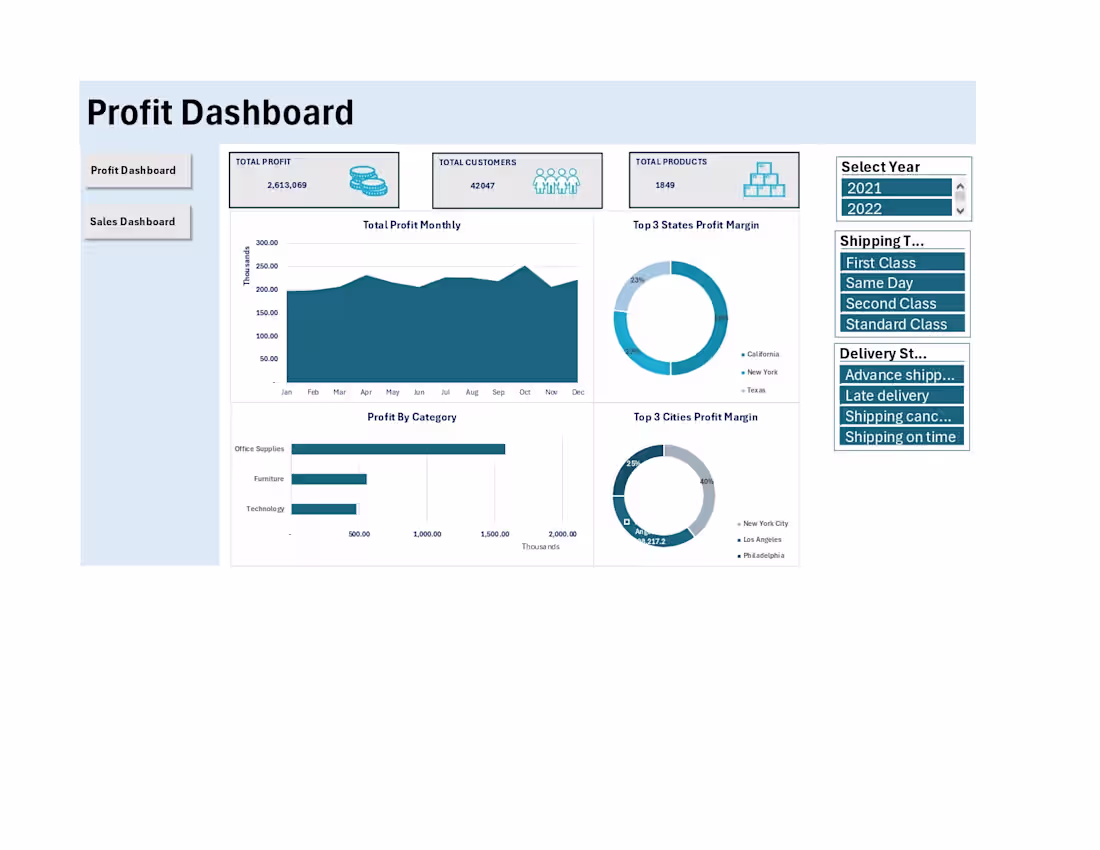Click the up arrow on Select Year slicer
1100x850 pixels.
click(959, 184)
